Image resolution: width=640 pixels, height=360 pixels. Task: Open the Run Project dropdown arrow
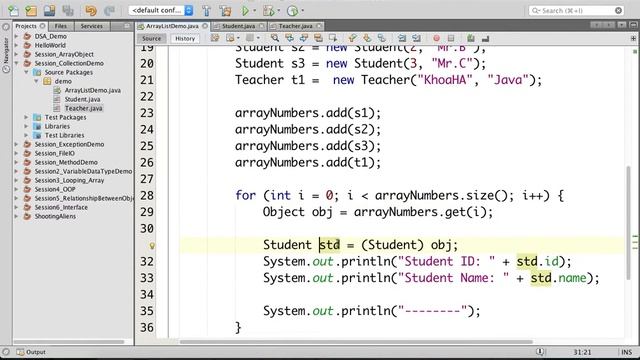coord(255,11)
